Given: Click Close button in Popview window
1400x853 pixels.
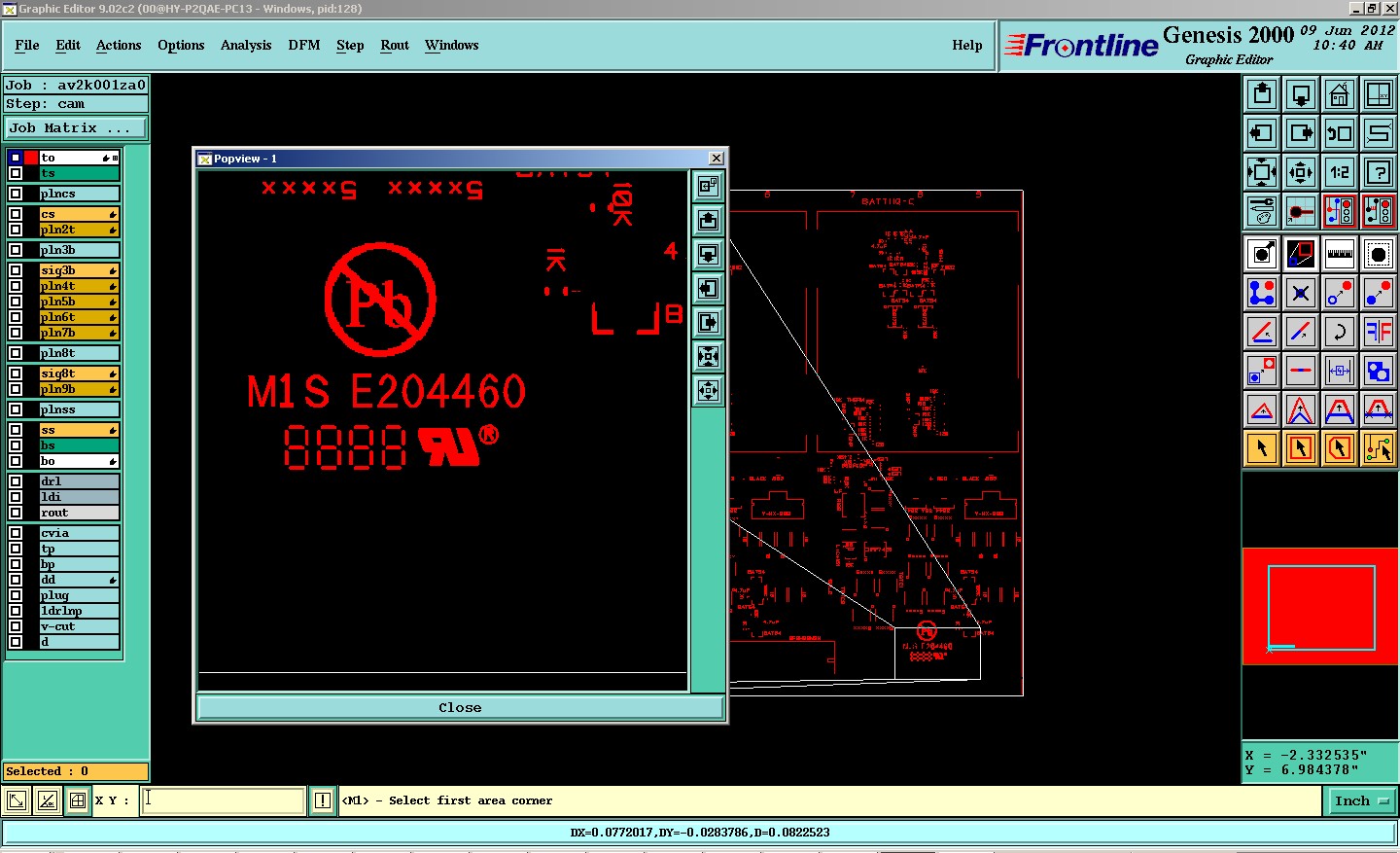Looking at the screenshot, I should point(460,707).
